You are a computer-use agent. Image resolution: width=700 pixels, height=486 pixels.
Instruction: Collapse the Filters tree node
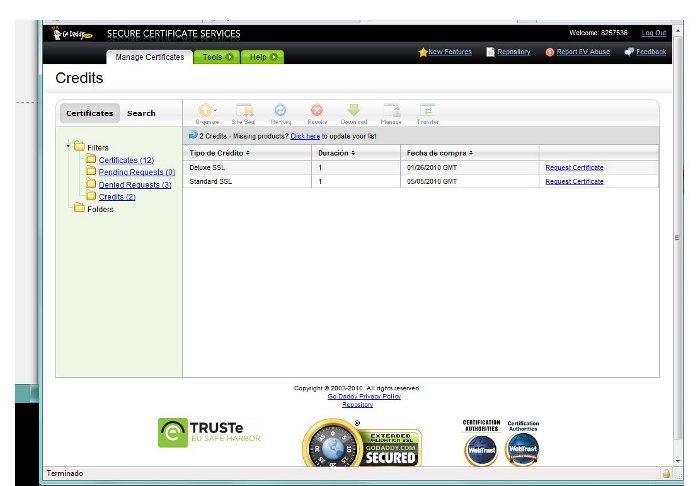tap(68, 146)
